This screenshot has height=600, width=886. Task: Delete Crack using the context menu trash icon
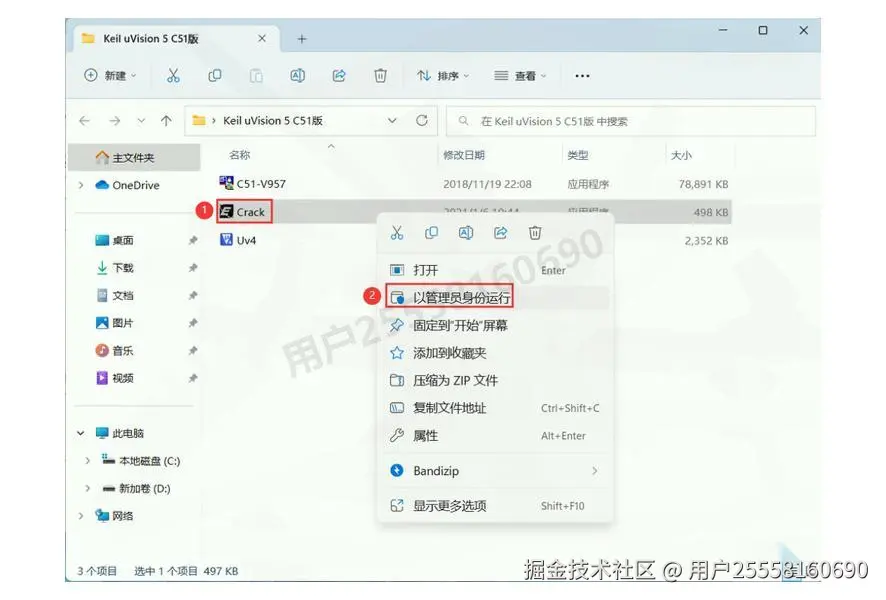pyautogui.click(x=536, y=232)
